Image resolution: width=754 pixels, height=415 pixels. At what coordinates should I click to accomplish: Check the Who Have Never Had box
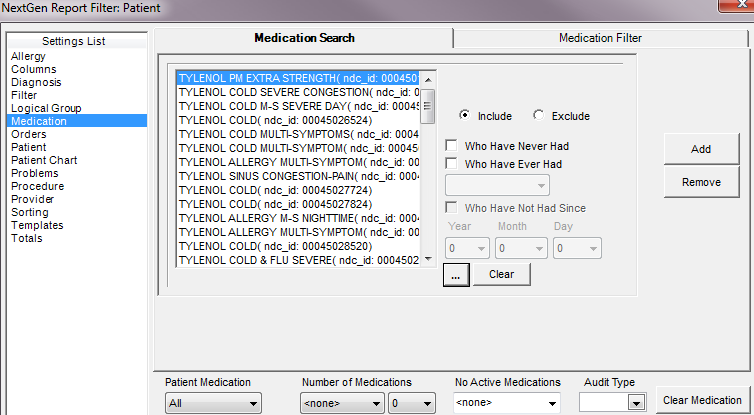click(x=451, y=146)
